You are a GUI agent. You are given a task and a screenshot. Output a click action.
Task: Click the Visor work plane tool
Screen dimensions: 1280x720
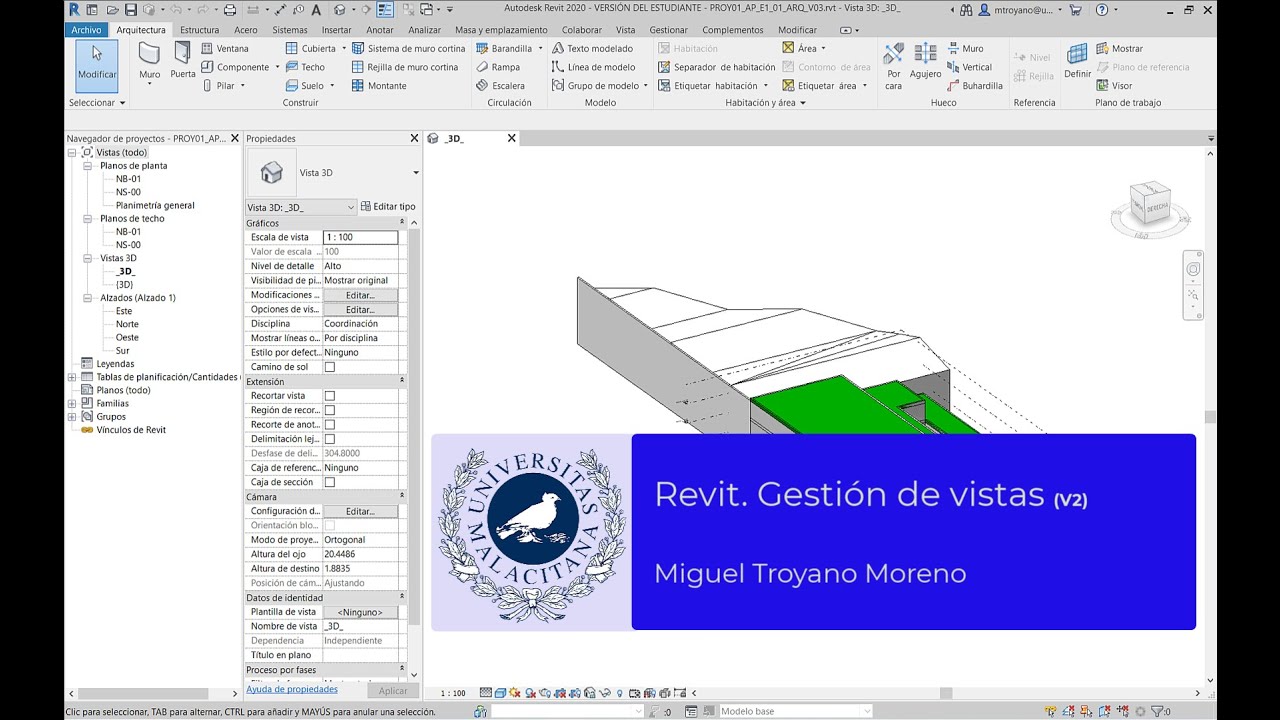(x=1114, y=86)
